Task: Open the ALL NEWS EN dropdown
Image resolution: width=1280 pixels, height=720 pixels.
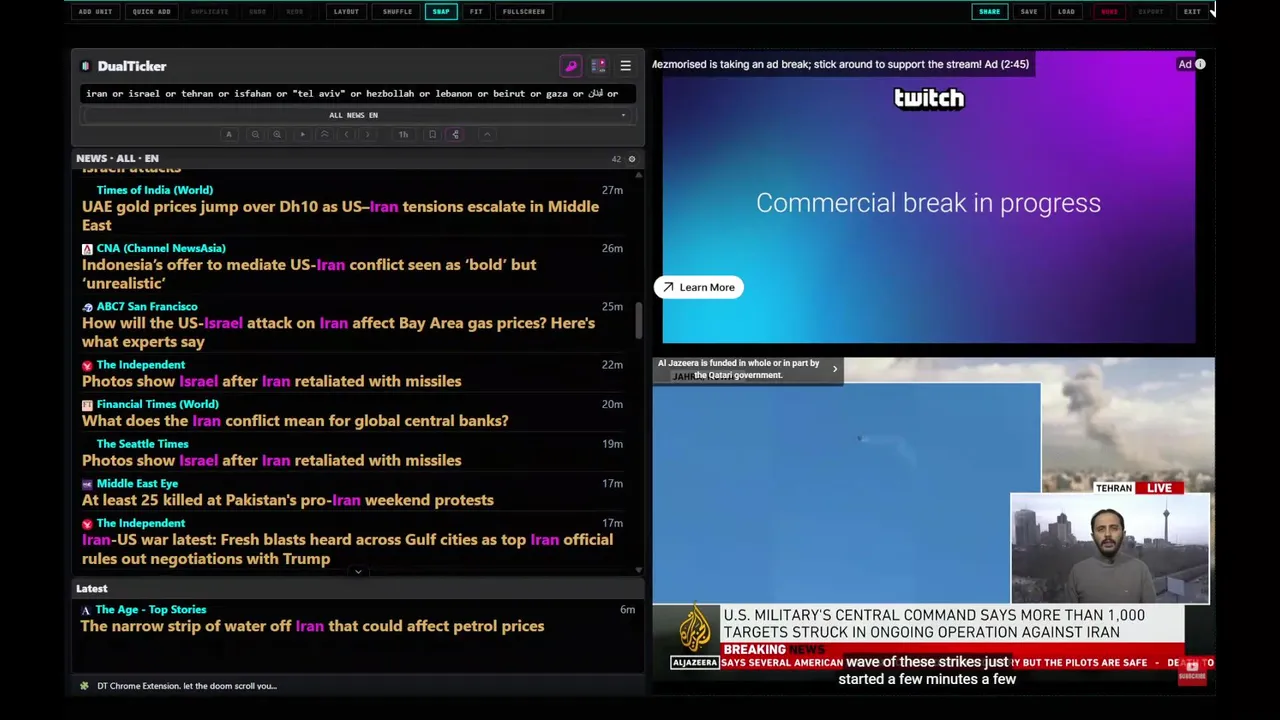Action: click(x=358, y=115)
